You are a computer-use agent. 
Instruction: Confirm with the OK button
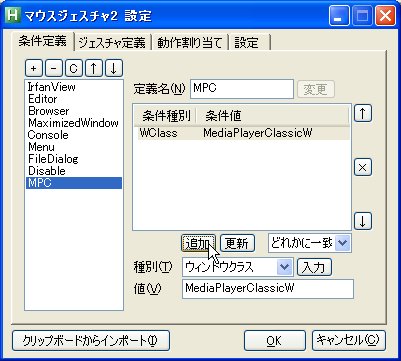click(x=275, y=341)
